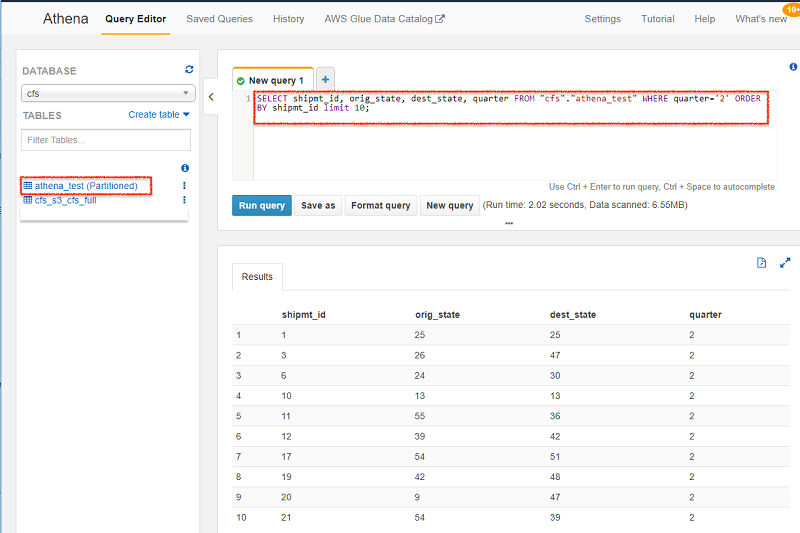Screen dimensions: 800x533
Task: Refresh the database list icon
Action: tap(189, 69)
